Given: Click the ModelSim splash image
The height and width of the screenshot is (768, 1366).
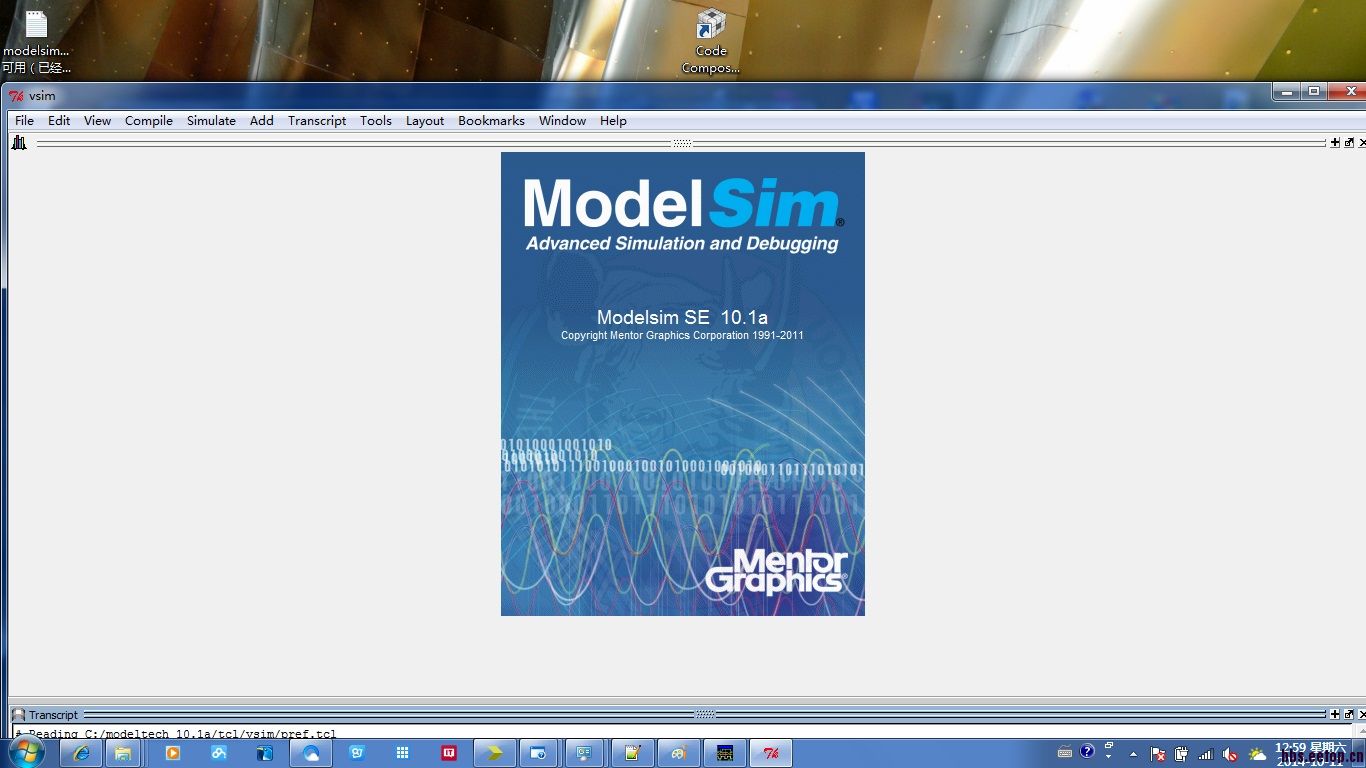Looking at the screenshot, I should [x=683, y=384].
